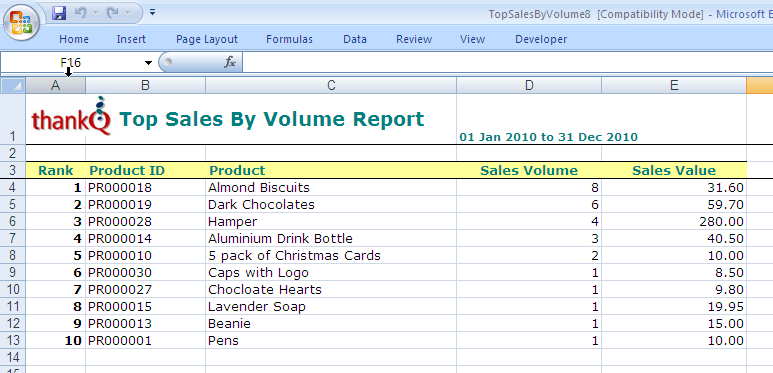The height and width of the screenshot is (373, 773).
Task: Open the Redo history dropdown arrow
Action: (128, 13)
